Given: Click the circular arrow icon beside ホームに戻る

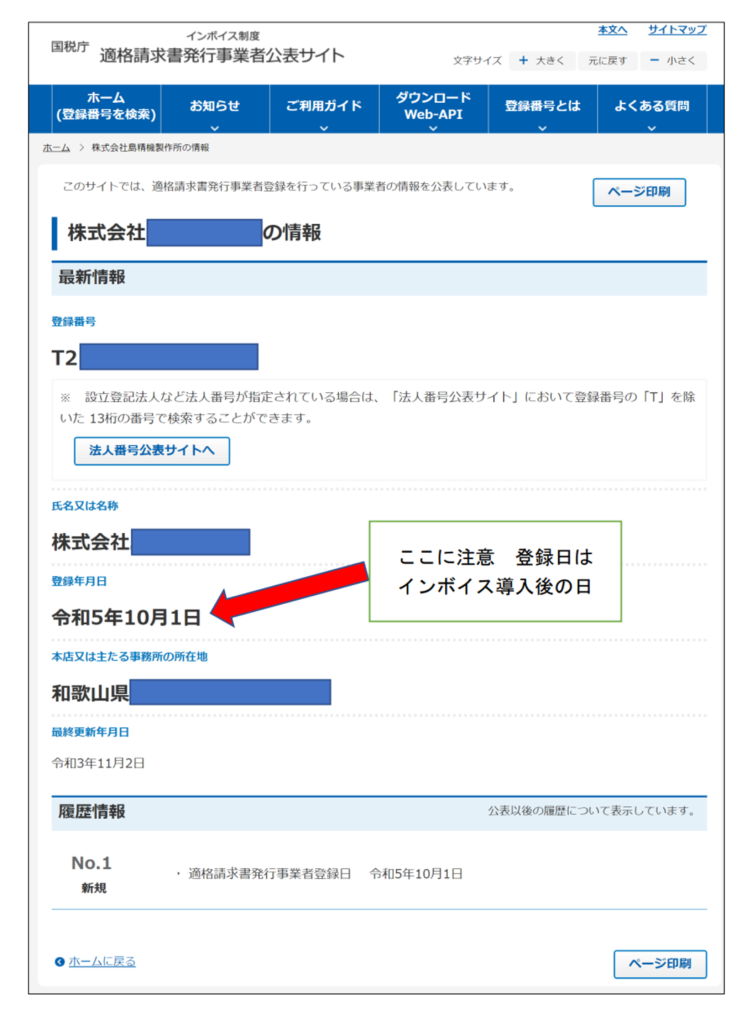Looking at the screenshot, I should (60, 962).
